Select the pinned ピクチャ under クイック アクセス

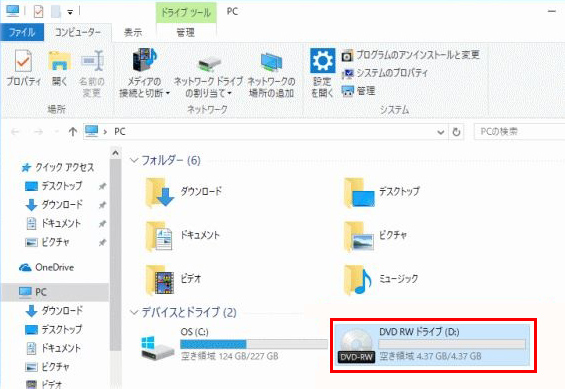[x=47, y=242]
